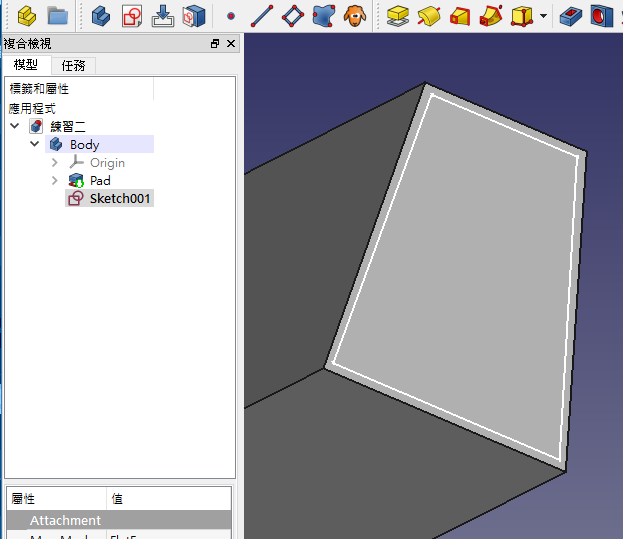Click the blue folder group icon
Viewport: 623px width, 539px height.
[x=58, y=16]
